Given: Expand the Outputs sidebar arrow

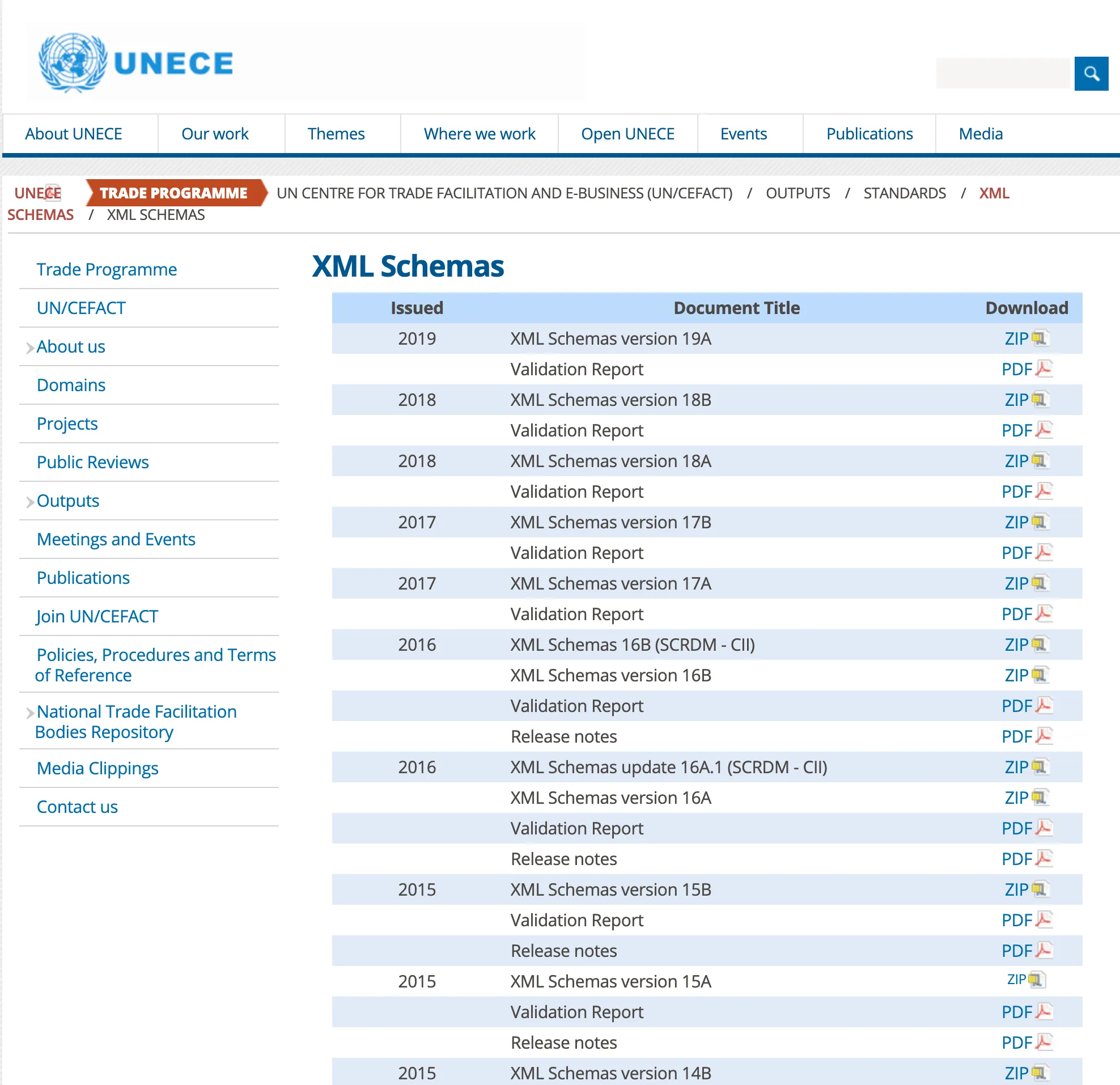Looking at the screenshot, I should click(x=29, y=502).
